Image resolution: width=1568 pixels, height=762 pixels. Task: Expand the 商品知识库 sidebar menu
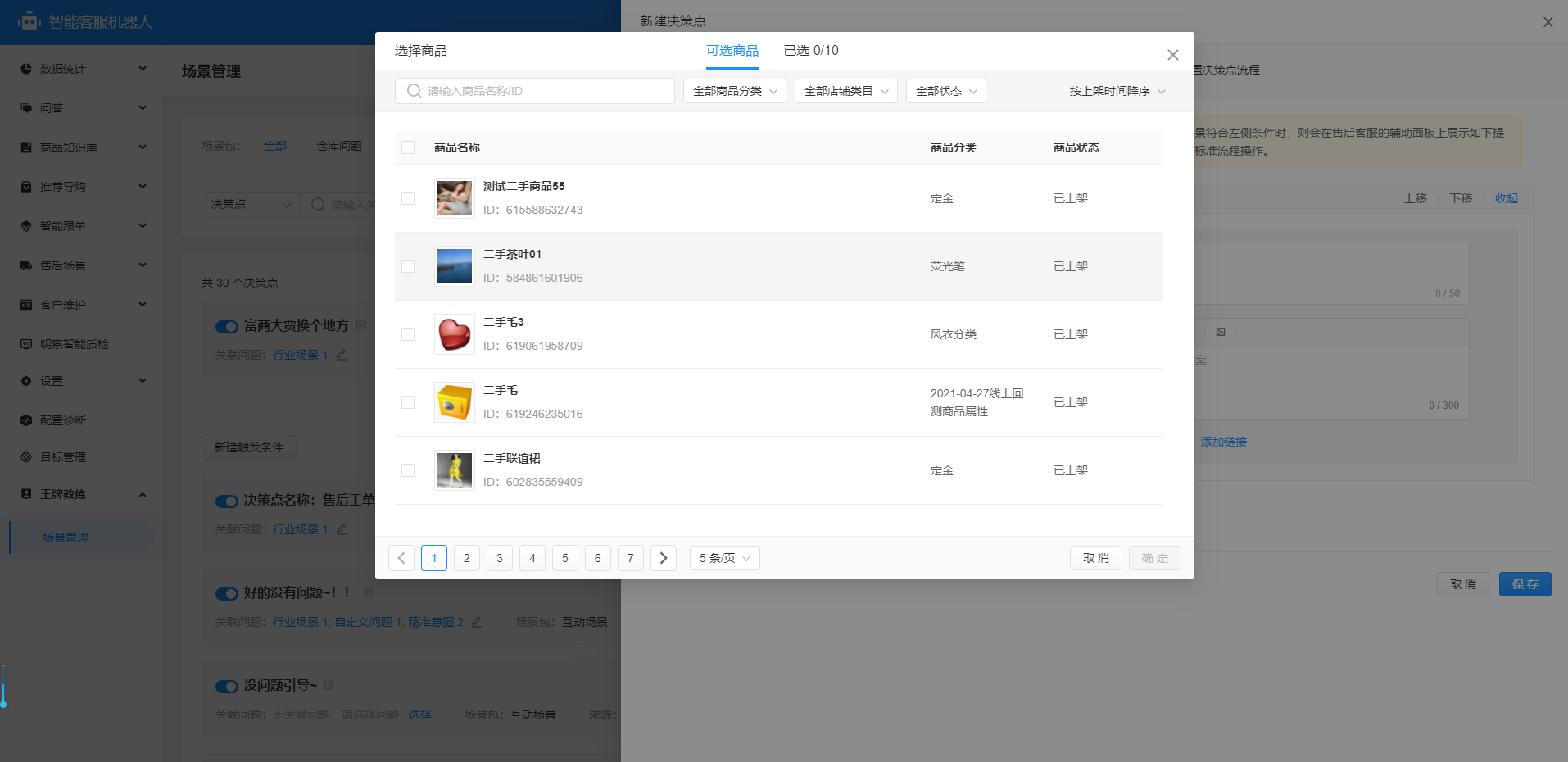coord(143,147)
